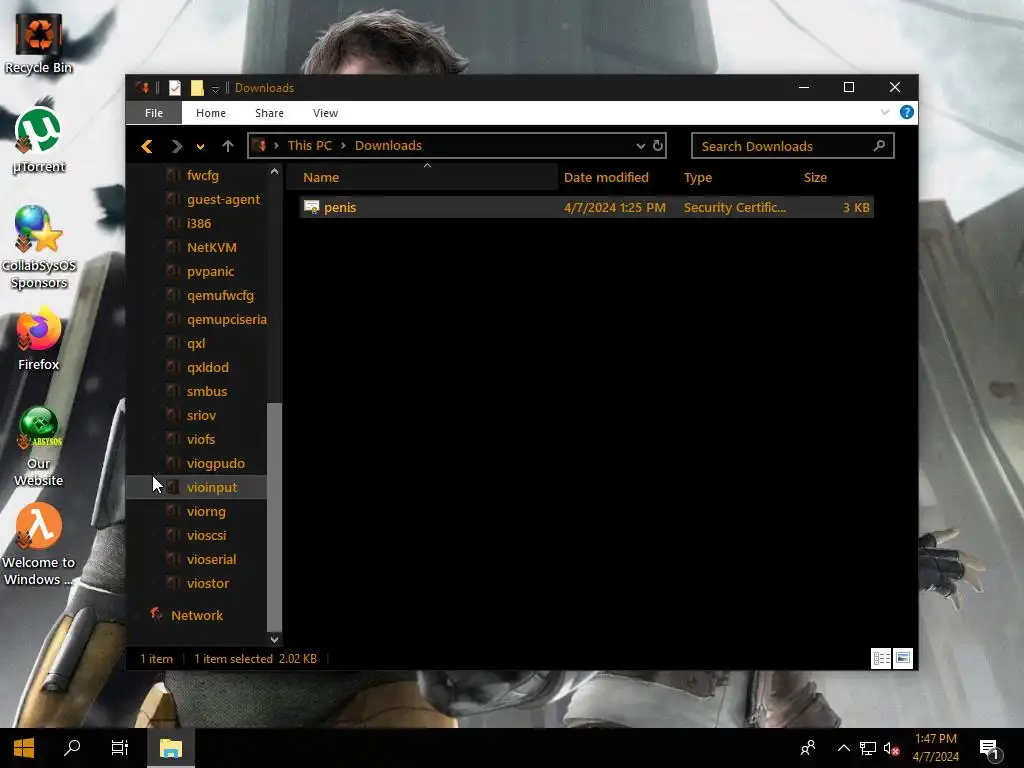1024x768 pixels.
Task: Open Explorer help question mark icon
Action: coord(906,112)
